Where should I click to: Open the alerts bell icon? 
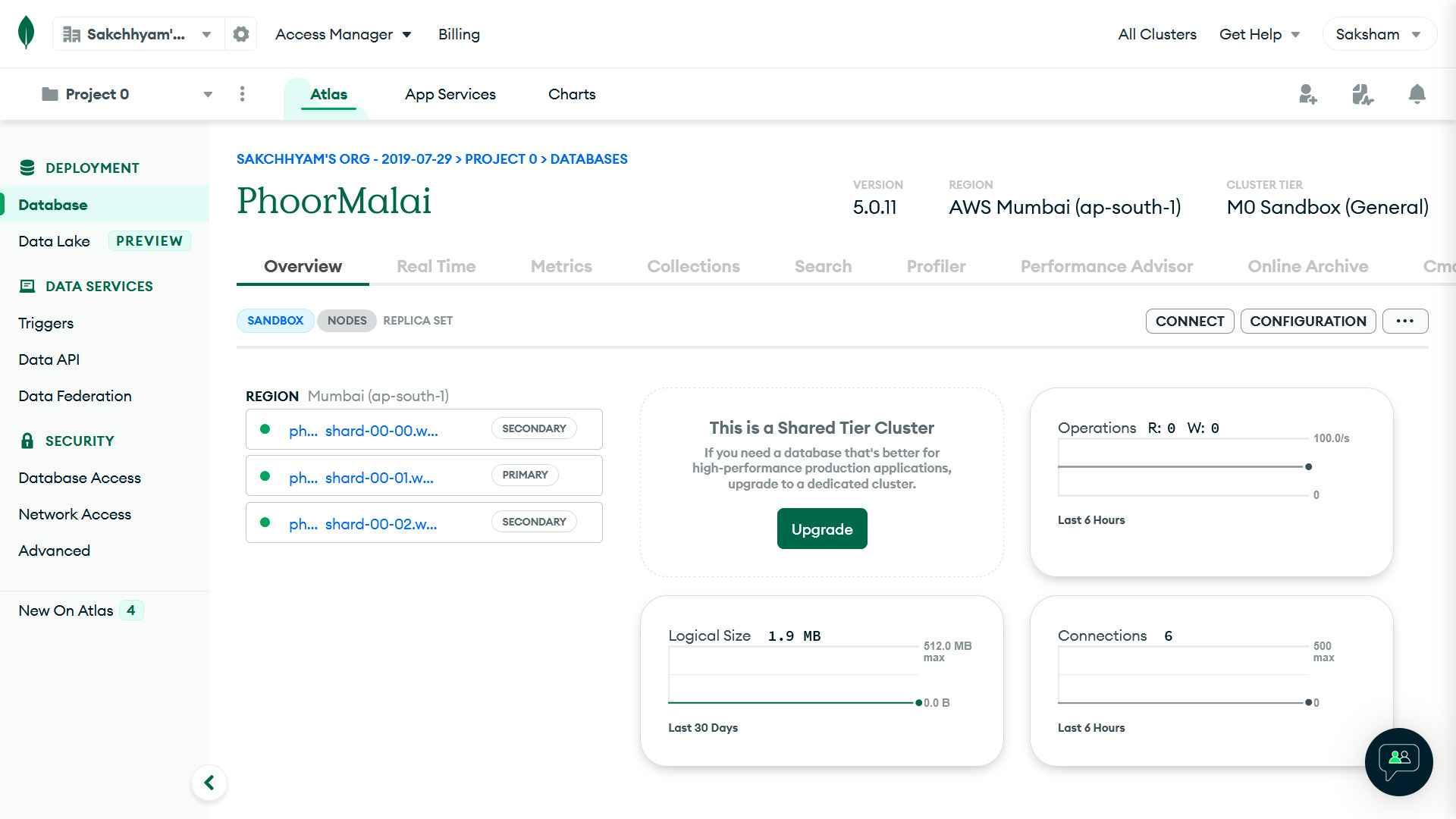[x=1417, y=94]
